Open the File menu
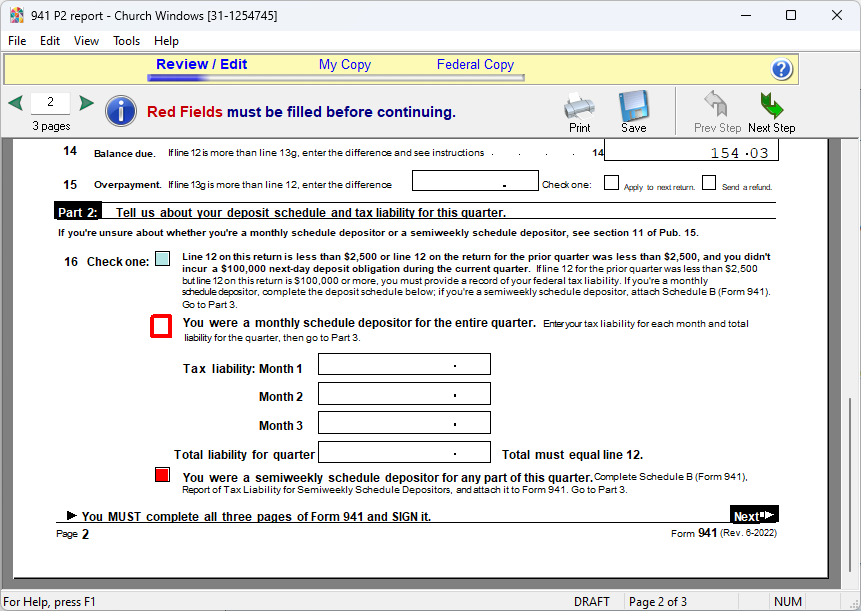 click(x=17, y=41)
